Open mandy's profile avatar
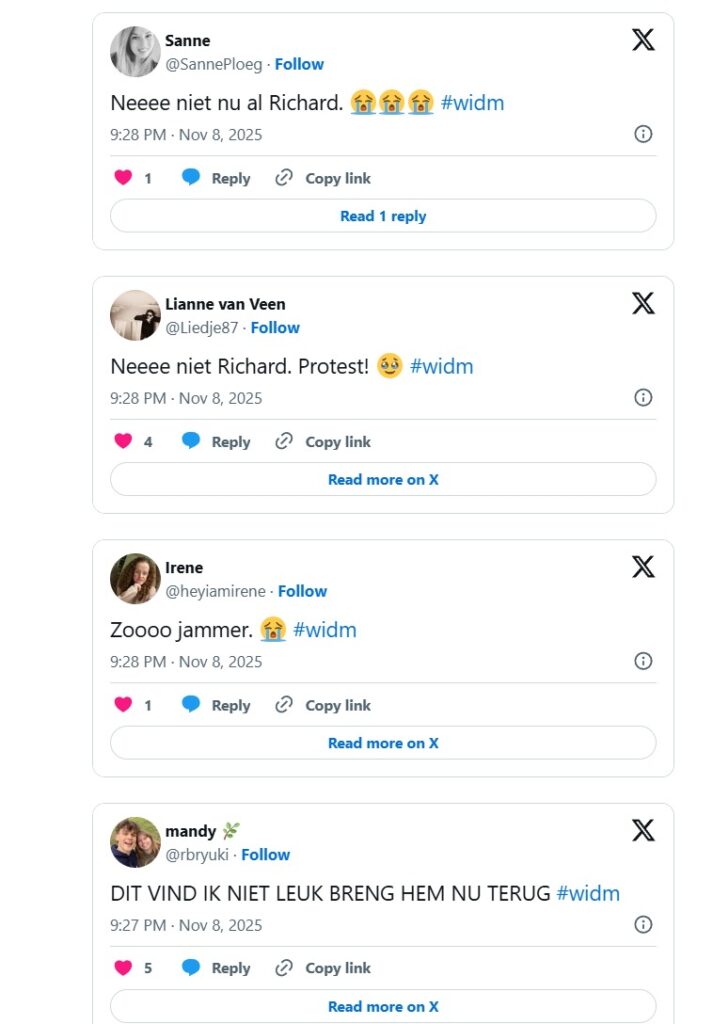 coord(135,842)
